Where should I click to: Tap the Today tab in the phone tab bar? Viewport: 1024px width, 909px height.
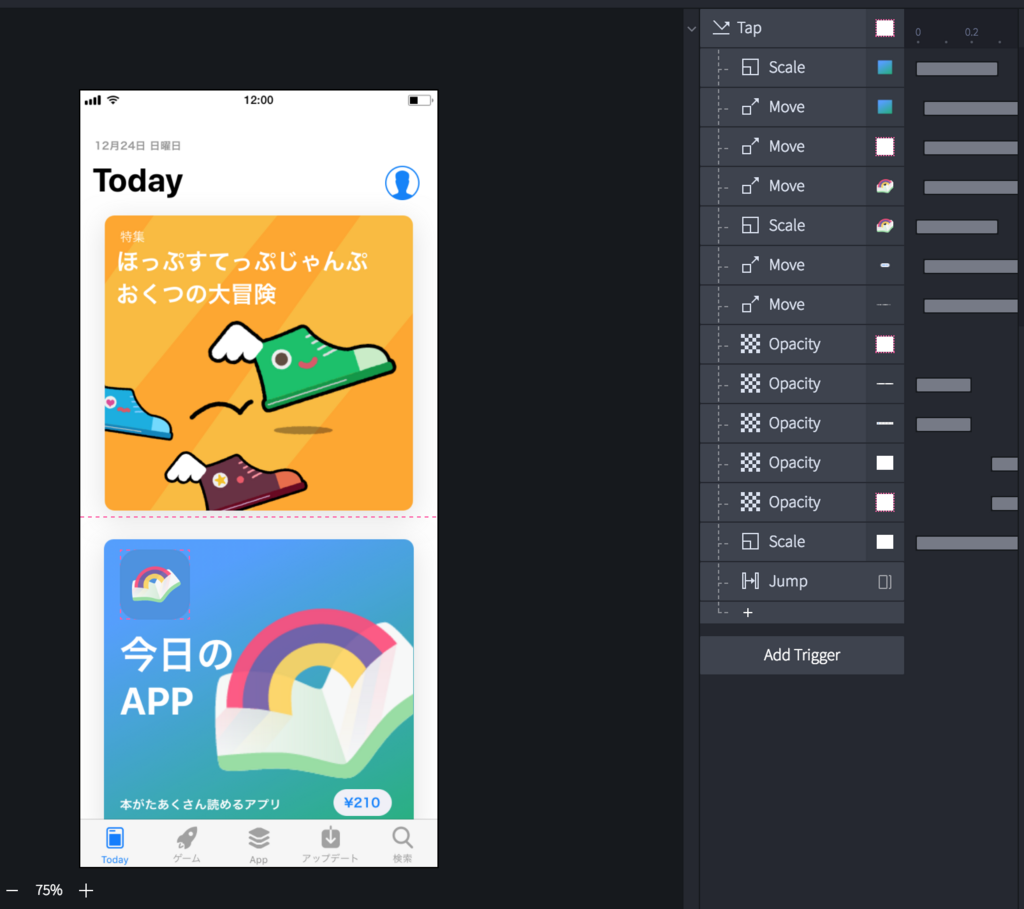point(115,845)
